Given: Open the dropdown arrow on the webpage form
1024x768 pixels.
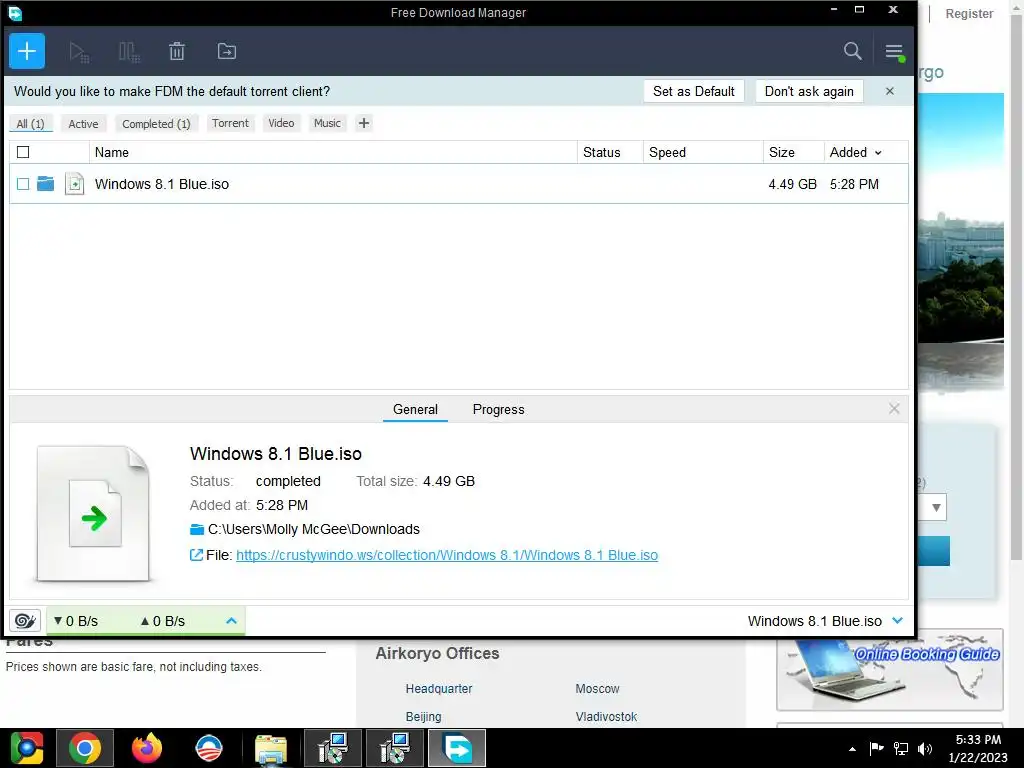Looking at the screenshot, I should click(936, 507).
